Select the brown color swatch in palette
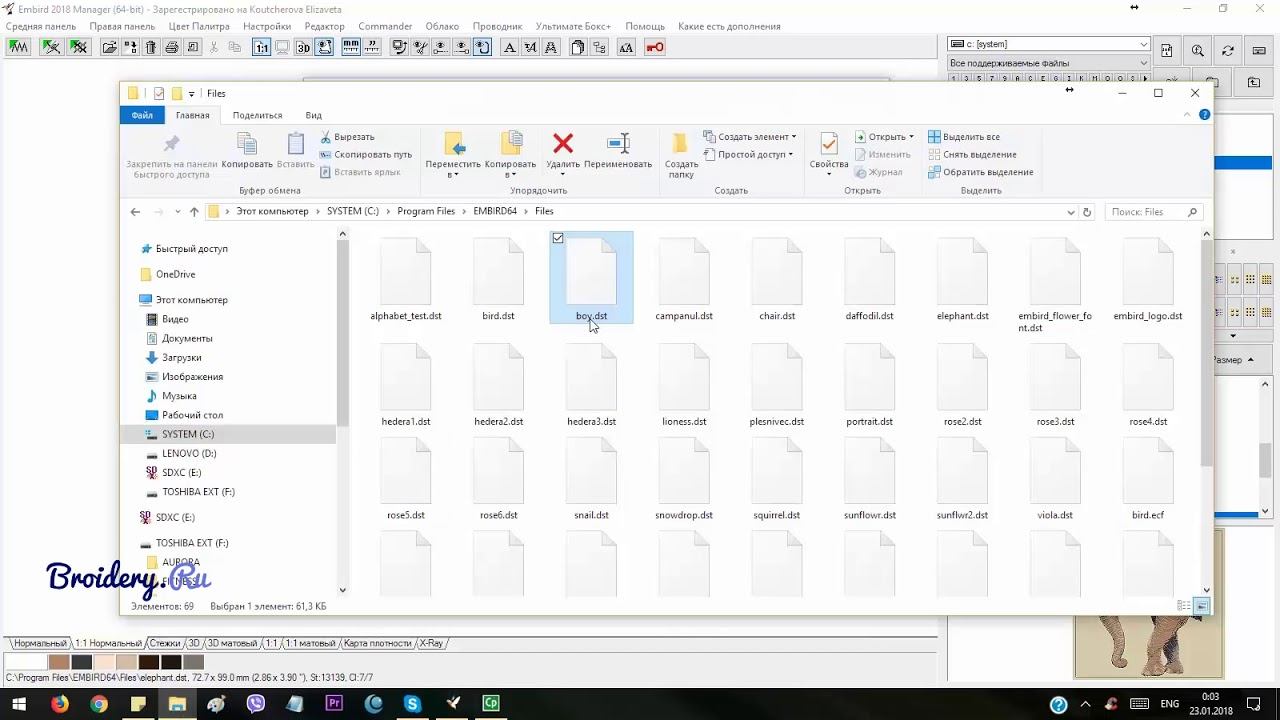 click(59, 662)
